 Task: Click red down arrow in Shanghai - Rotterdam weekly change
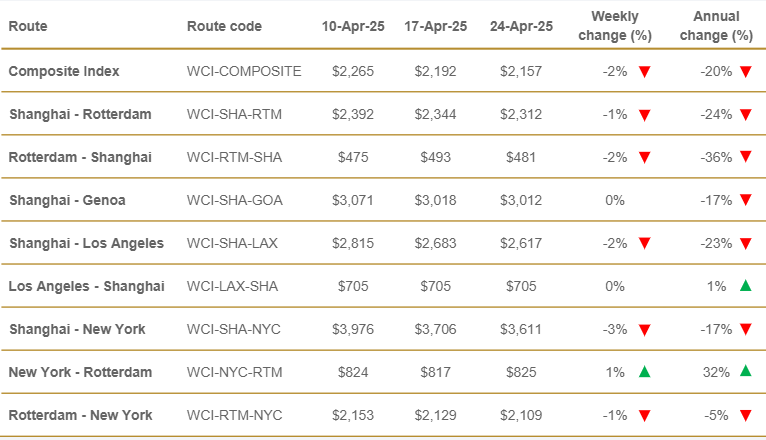click(x=644, y=115)
